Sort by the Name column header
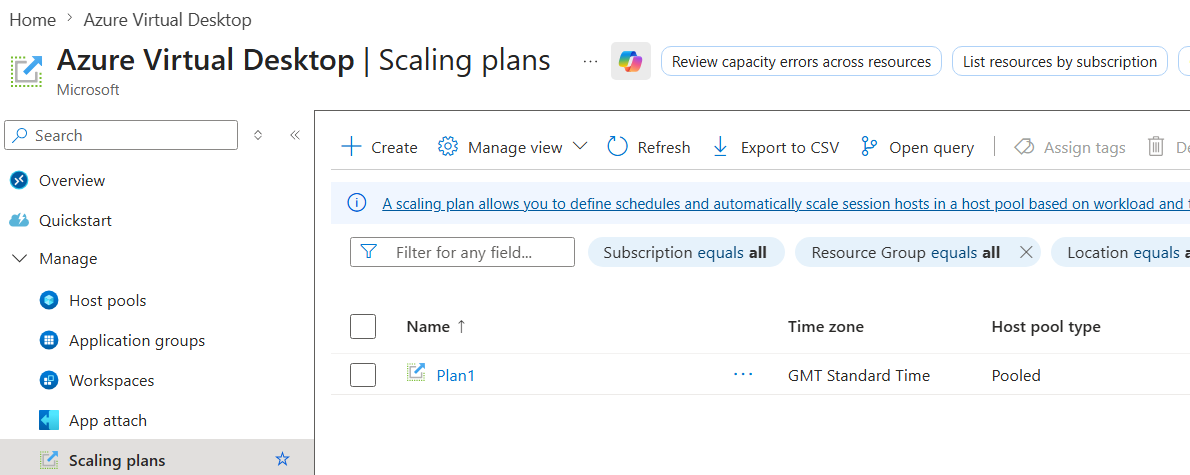The height and width of the screenshot is (475, 1190). coord(436,326)
